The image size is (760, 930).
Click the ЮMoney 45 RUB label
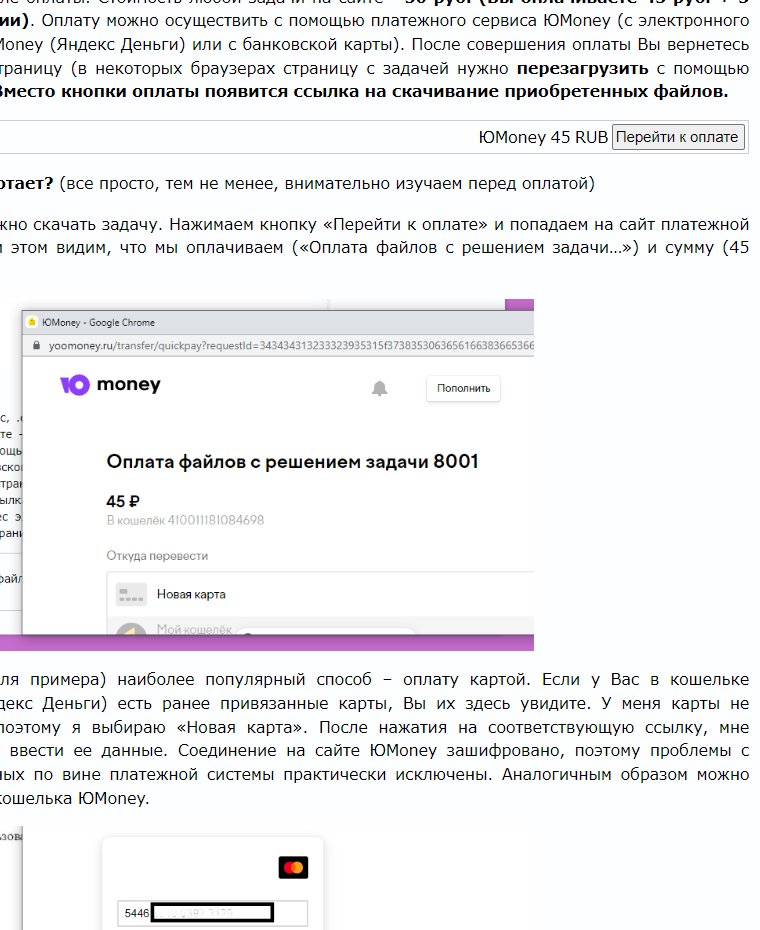point(543,137)
